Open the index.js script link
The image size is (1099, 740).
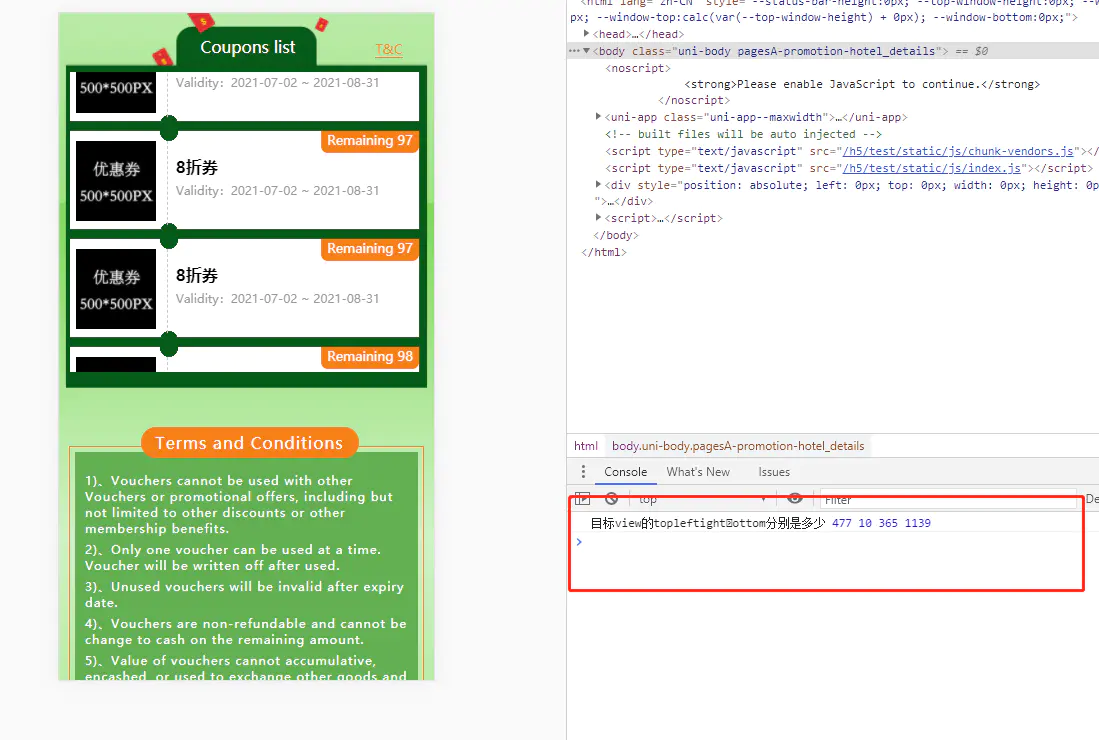pyautogui.click(x=932, y=168)
